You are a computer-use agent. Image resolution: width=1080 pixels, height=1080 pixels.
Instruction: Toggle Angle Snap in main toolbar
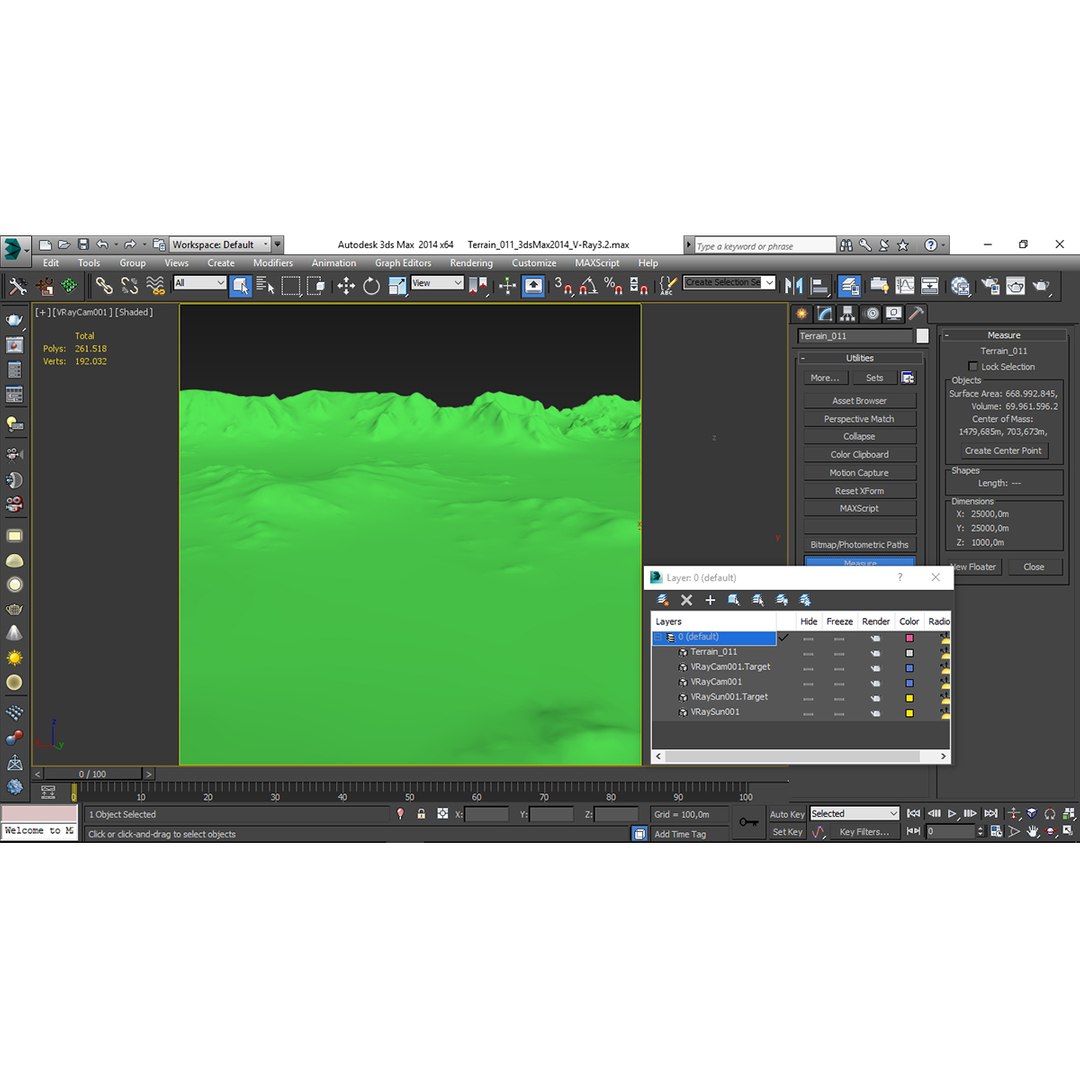pyautogui.click(x=588, y=285)
